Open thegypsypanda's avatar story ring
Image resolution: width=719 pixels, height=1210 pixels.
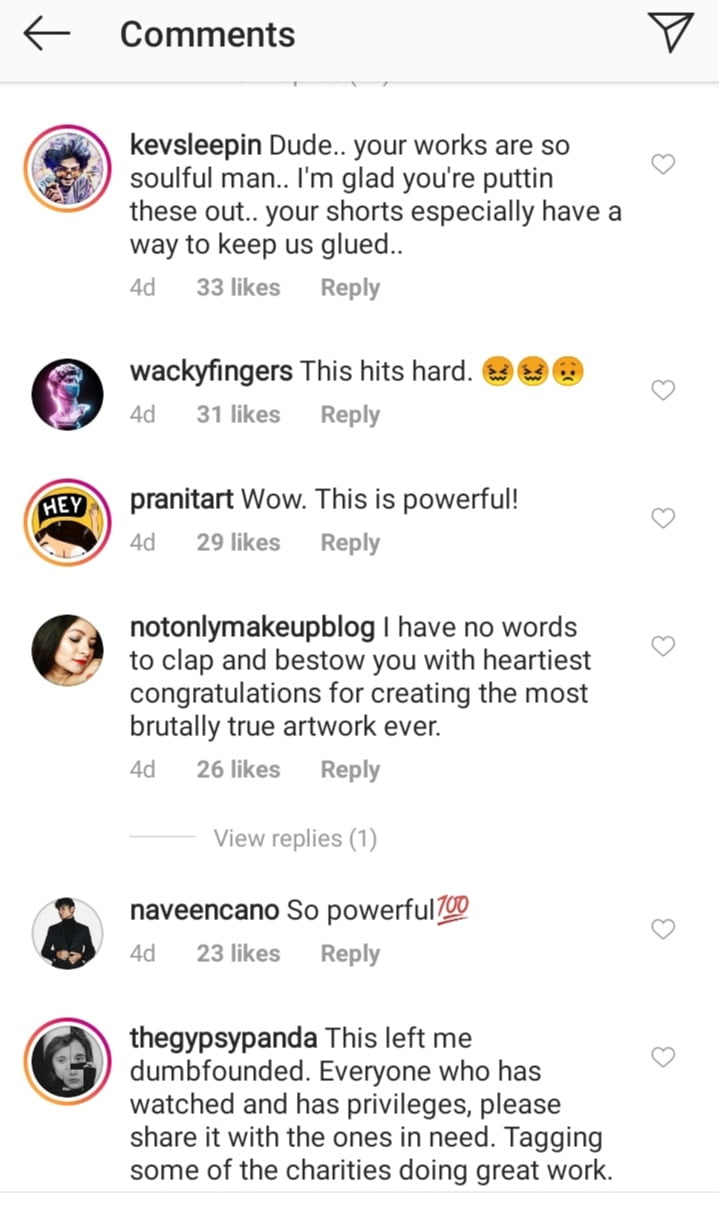click(x=67, y=1061)
